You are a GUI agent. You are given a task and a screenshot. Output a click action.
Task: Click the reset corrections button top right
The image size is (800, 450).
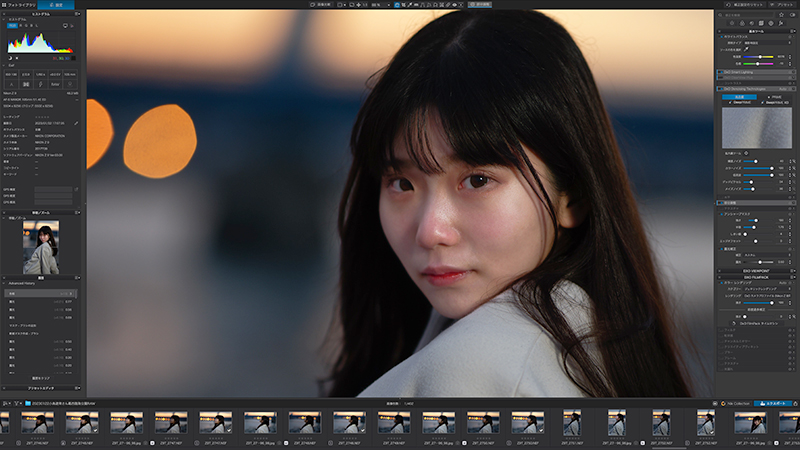coord(745,5)
